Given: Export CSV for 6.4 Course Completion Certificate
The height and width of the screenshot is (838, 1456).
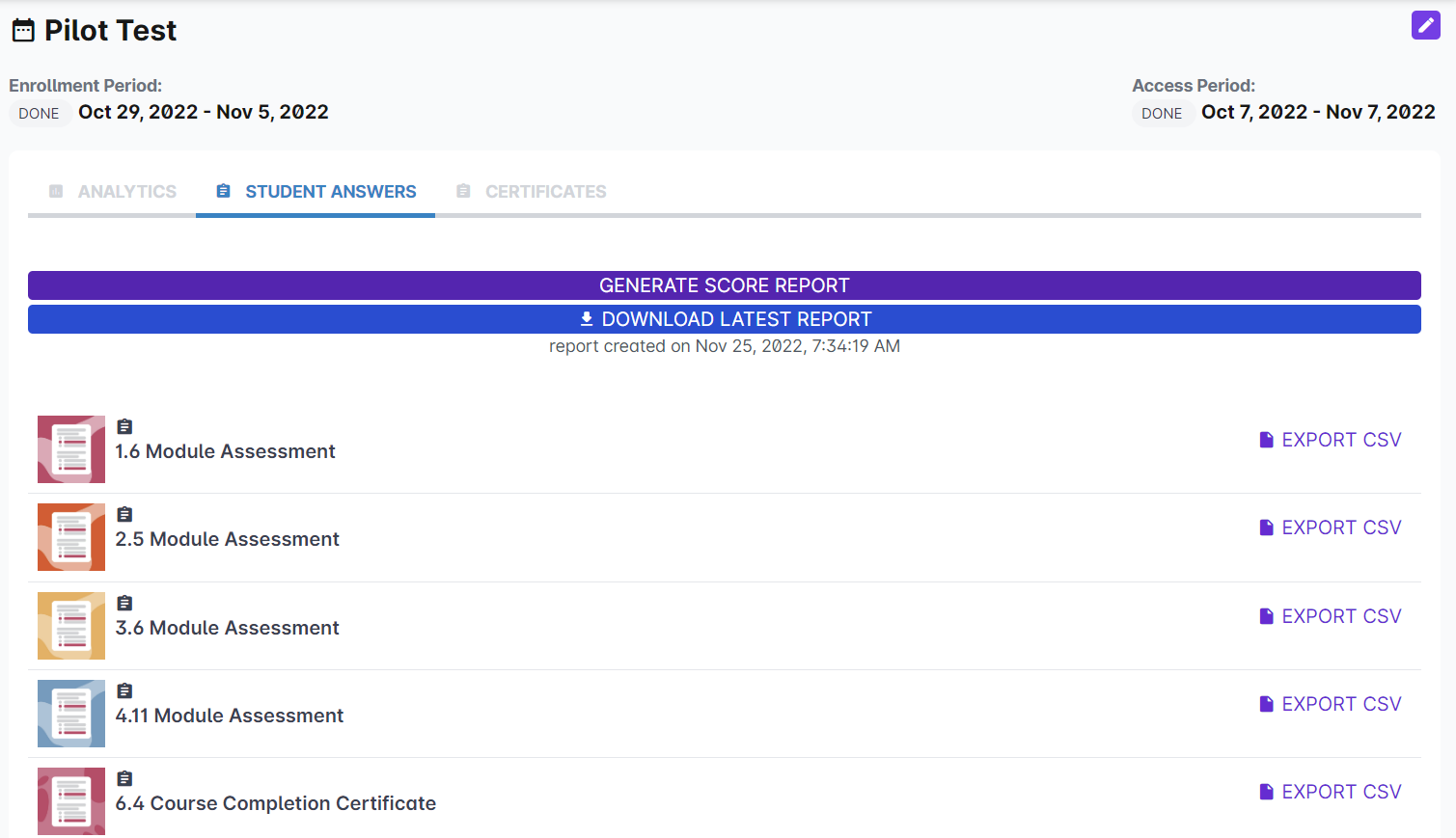Looking at the screenshot, I should [x=1331, y=792].
